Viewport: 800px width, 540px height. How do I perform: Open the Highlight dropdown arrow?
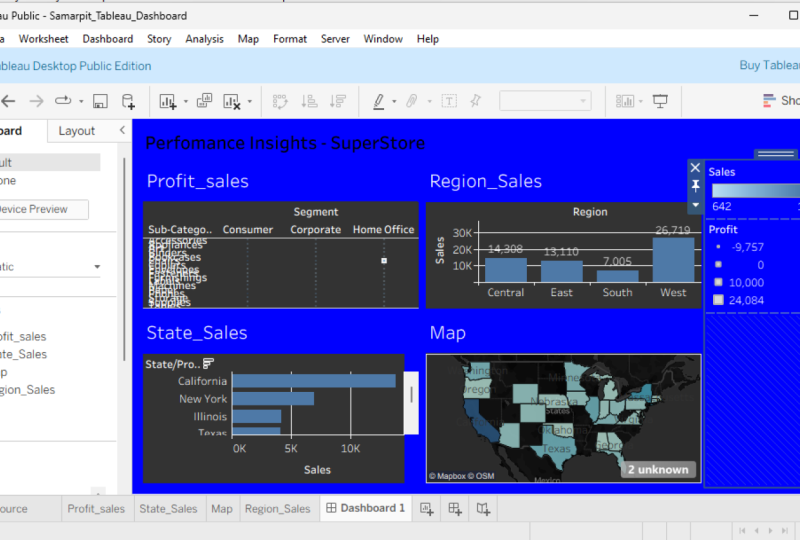pyautogui.click(x=394, y=102)
